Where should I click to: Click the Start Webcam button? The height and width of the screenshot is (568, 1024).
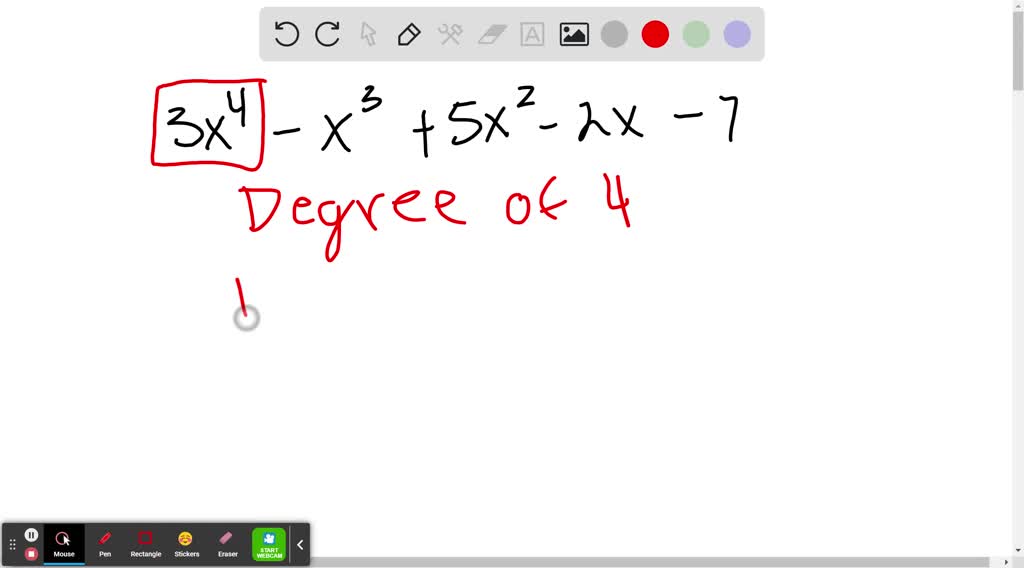[x=269, y=544]
